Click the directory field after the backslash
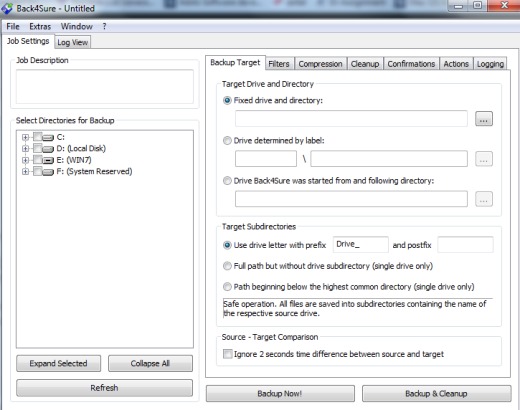520x410 pixels. click(x=389, y=159)
